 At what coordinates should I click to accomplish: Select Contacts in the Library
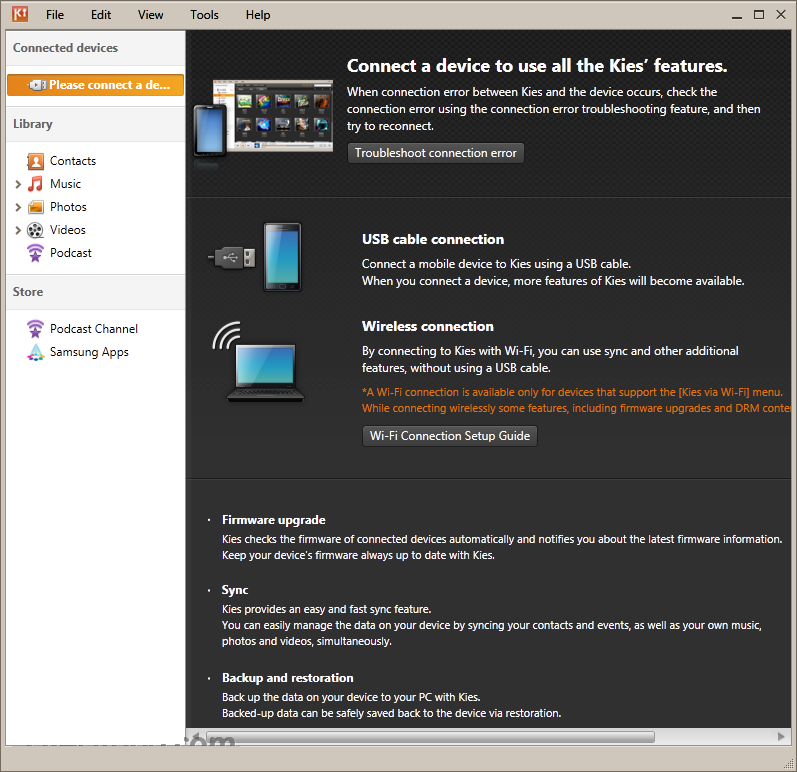73,161
